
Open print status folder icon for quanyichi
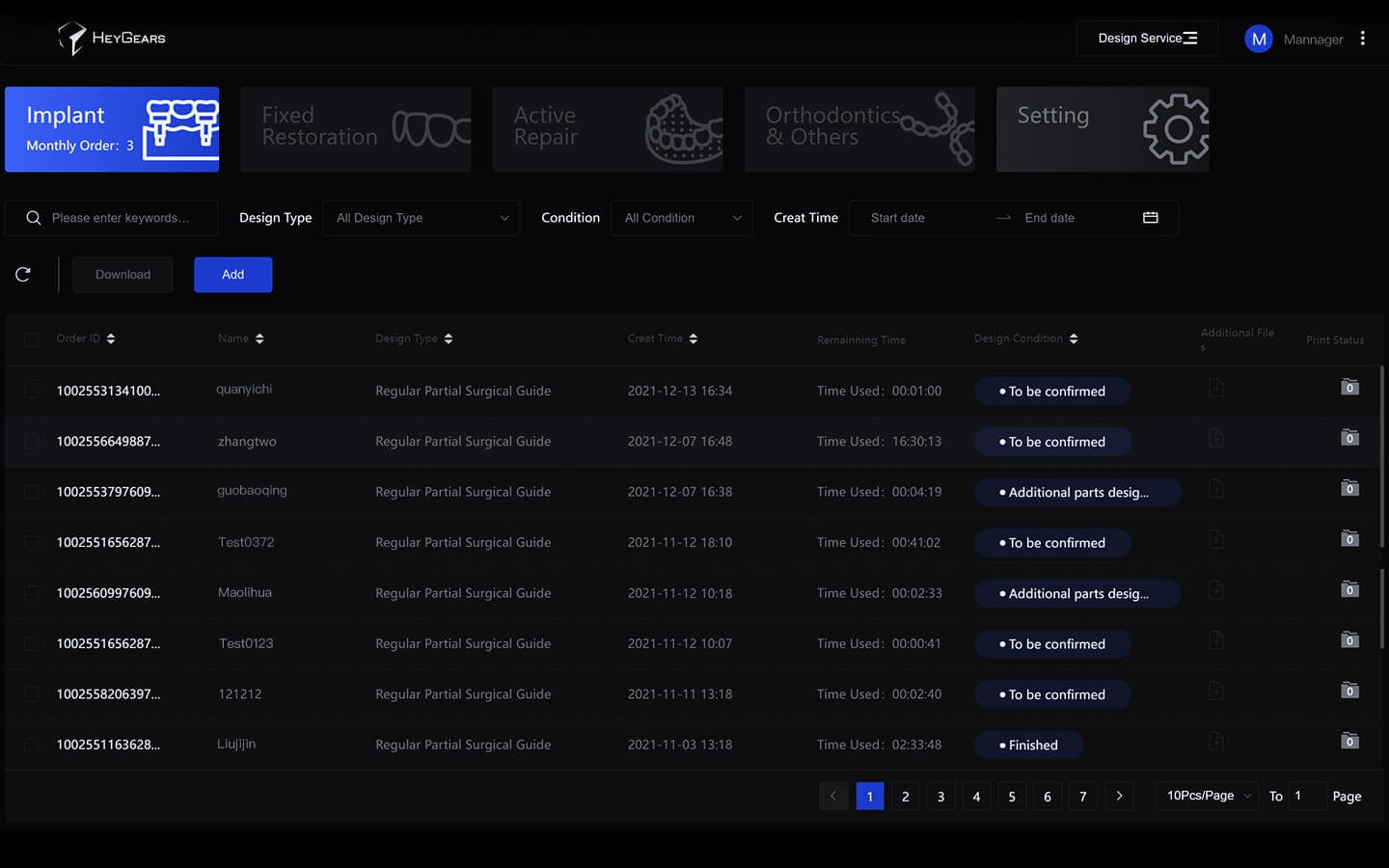click(x=1349, y=388)
